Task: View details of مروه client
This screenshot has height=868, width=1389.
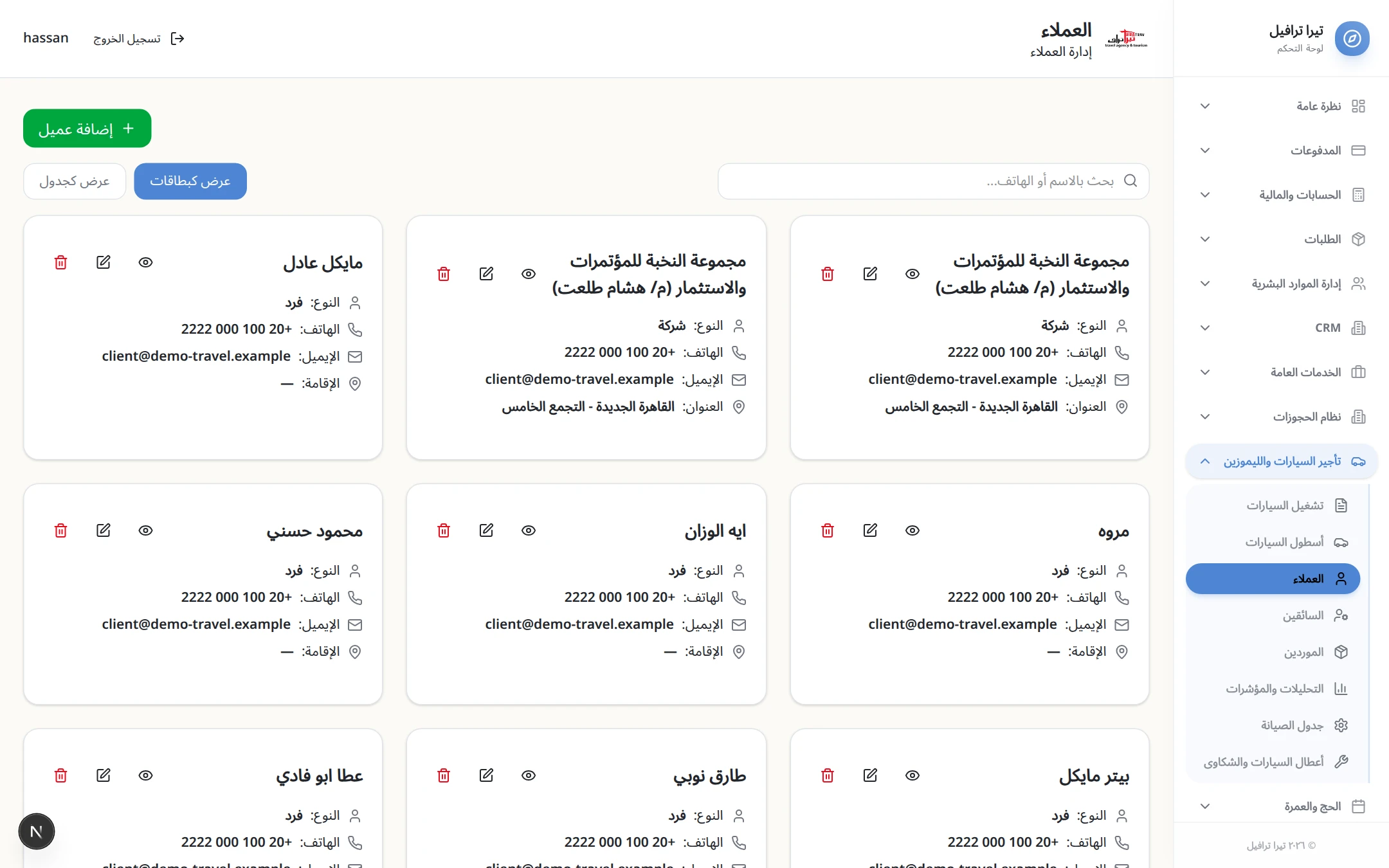Action: (912, 530)
